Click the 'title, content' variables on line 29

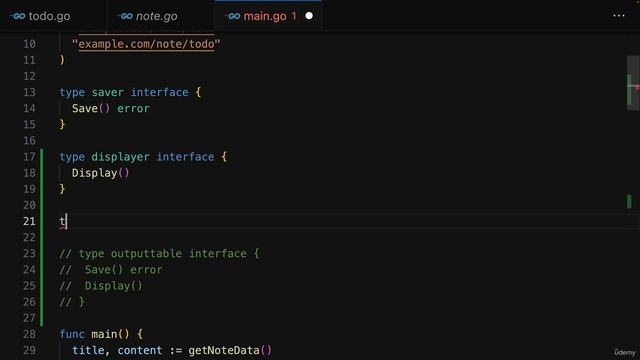(x=117, y=350)
